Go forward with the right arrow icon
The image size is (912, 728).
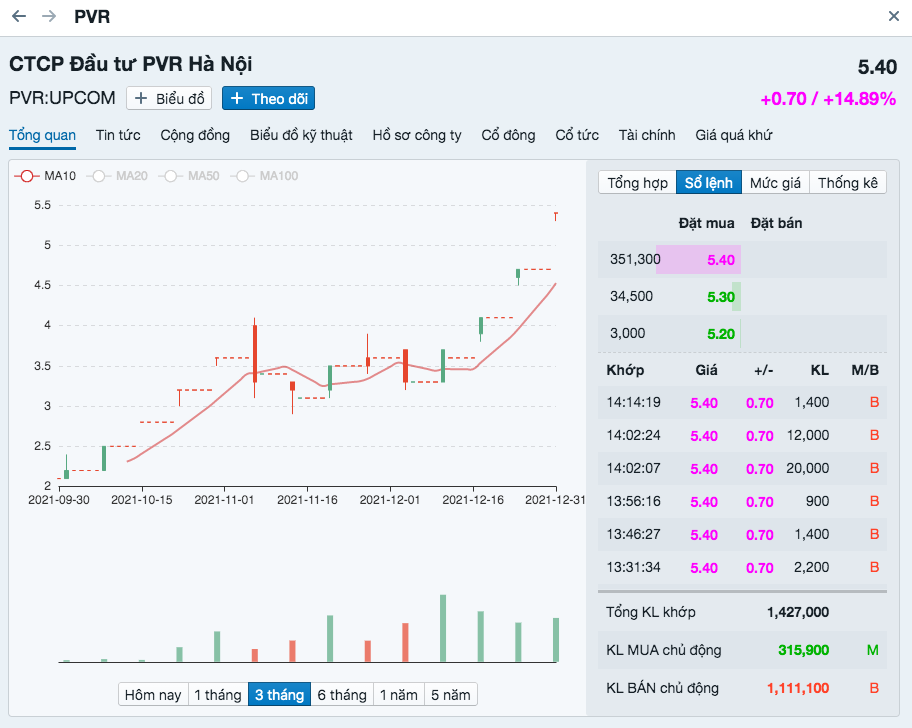(49, 16)
